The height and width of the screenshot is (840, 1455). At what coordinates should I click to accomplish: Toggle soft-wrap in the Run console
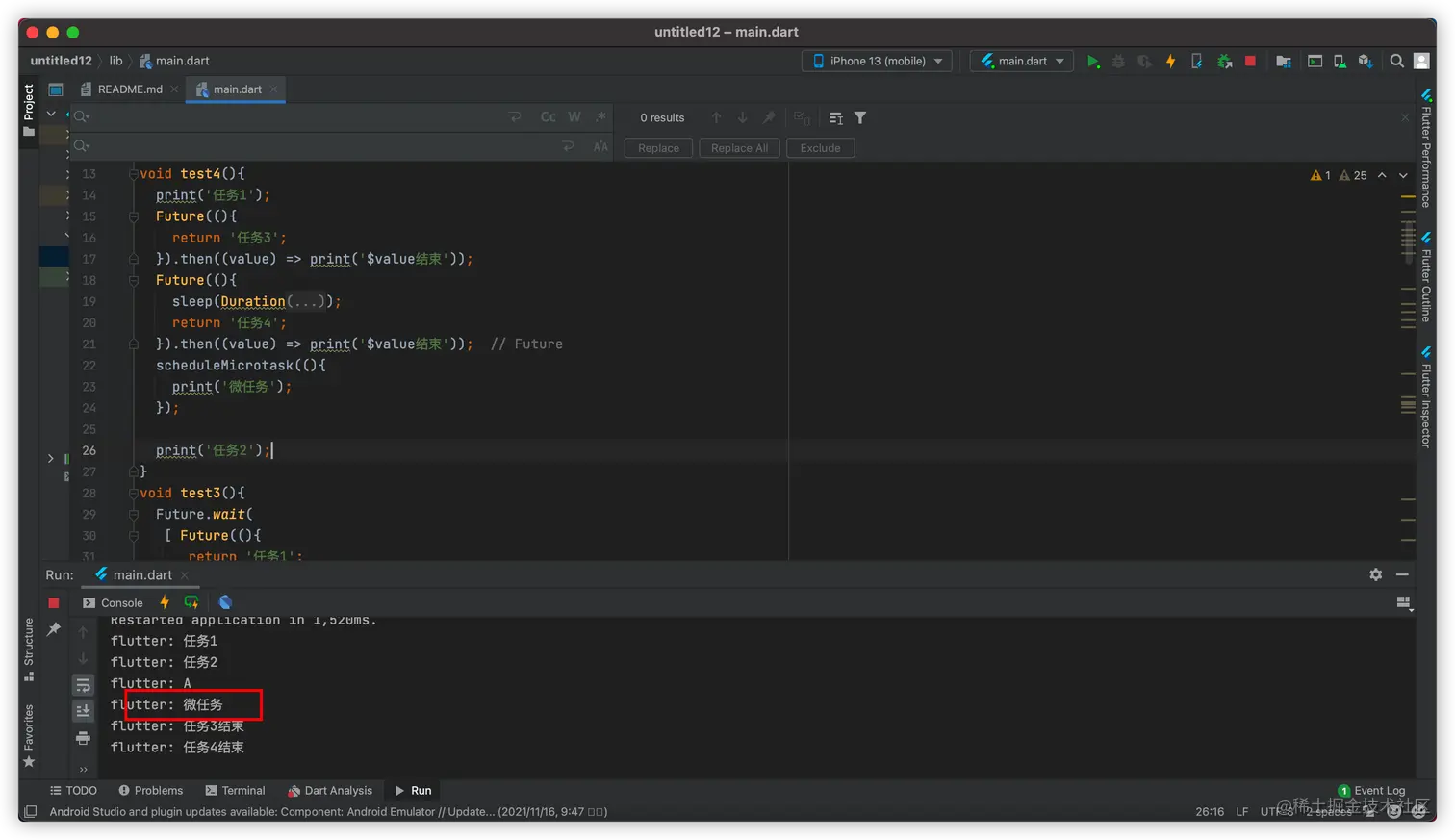[x=83, y=685]
